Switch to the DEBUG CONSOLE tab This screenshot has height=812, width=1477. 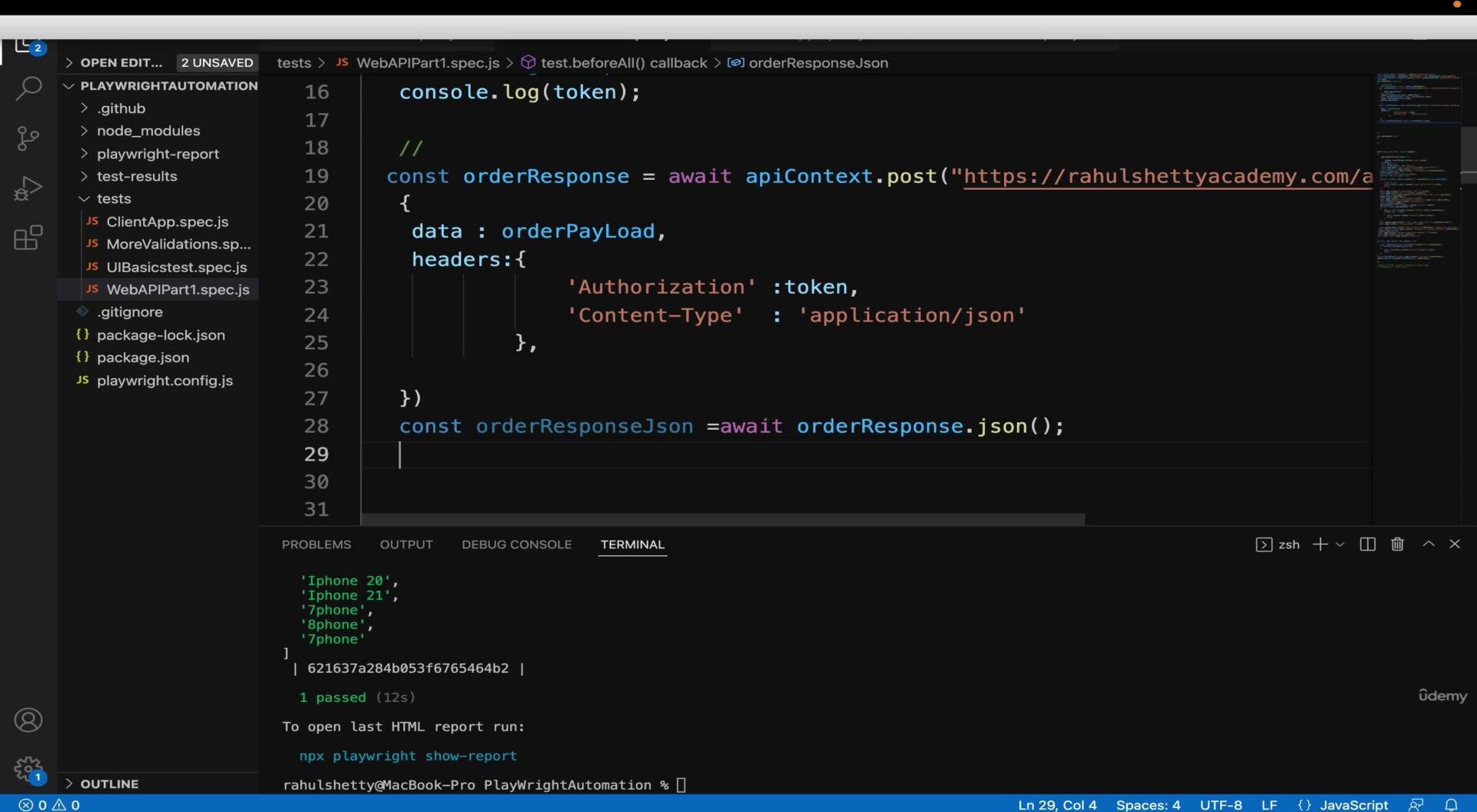[516, 544]
